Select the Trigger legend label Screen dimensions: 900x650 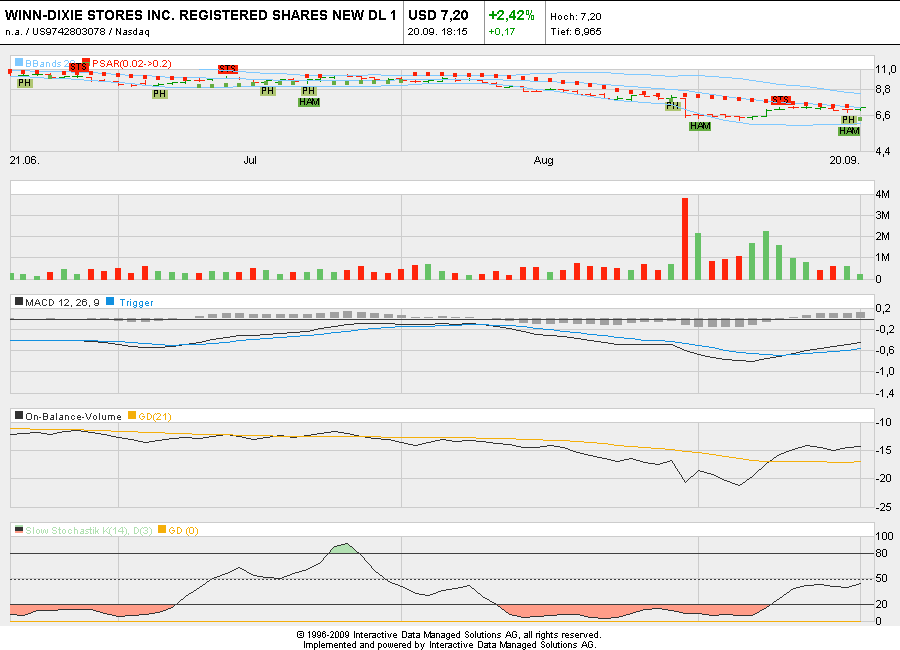pyautogui.click(x=136, y=303)
